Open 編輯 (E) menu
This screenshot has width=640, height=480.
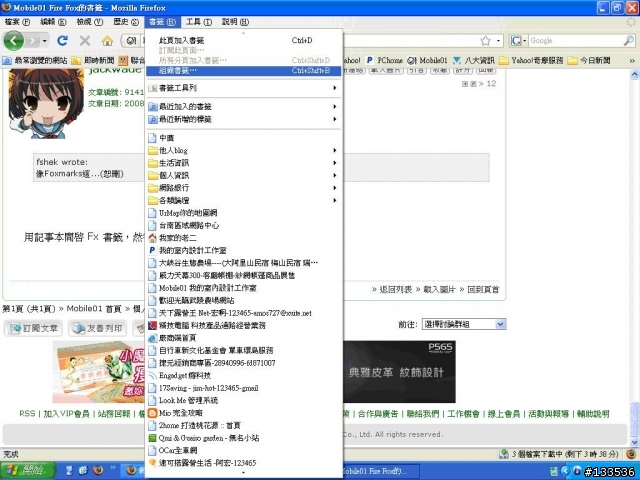coord(53,22)
